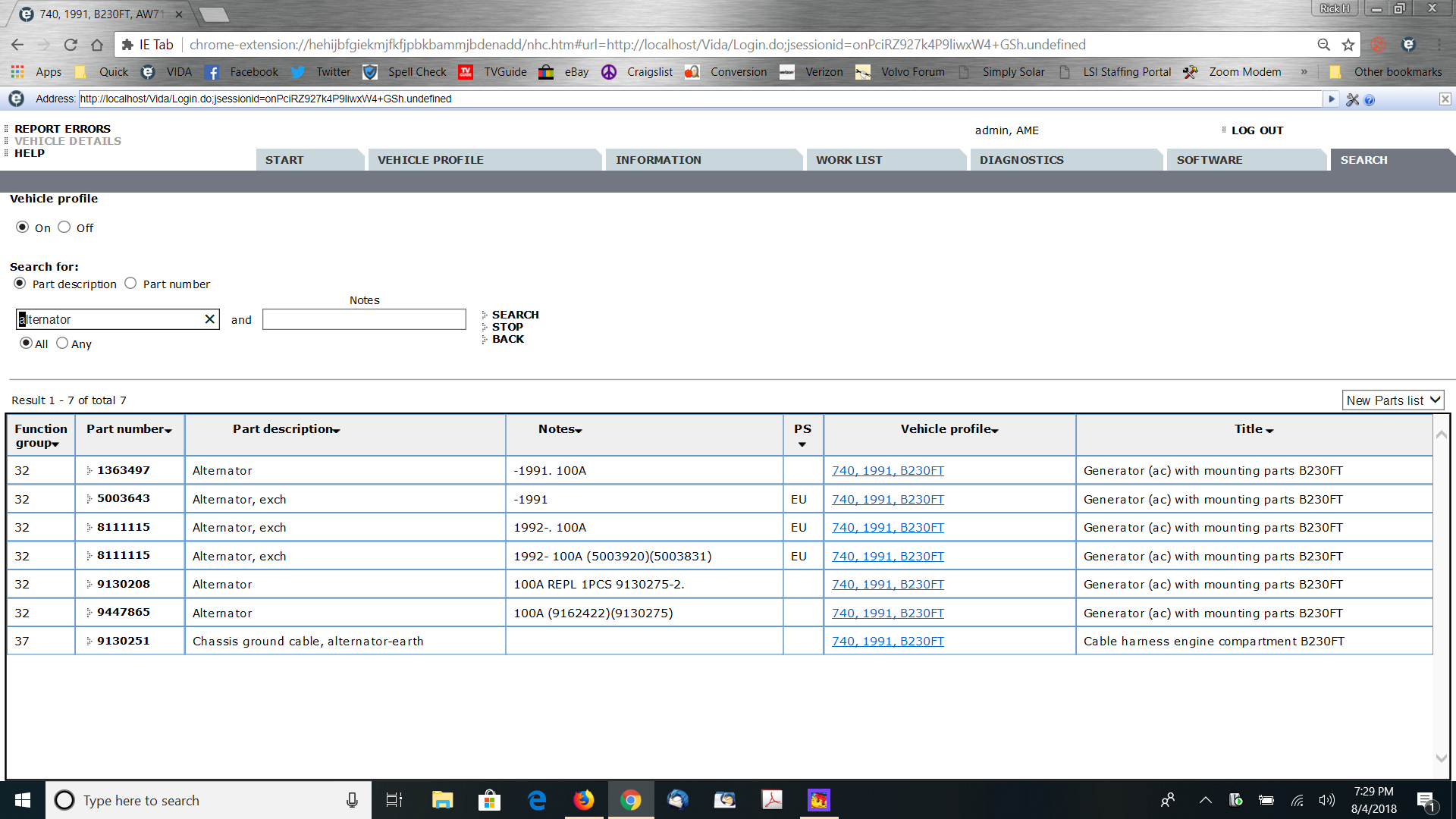Click the Notes search input field
Image resolution: width=1456 pixels, height=819 pixels.
364,319
